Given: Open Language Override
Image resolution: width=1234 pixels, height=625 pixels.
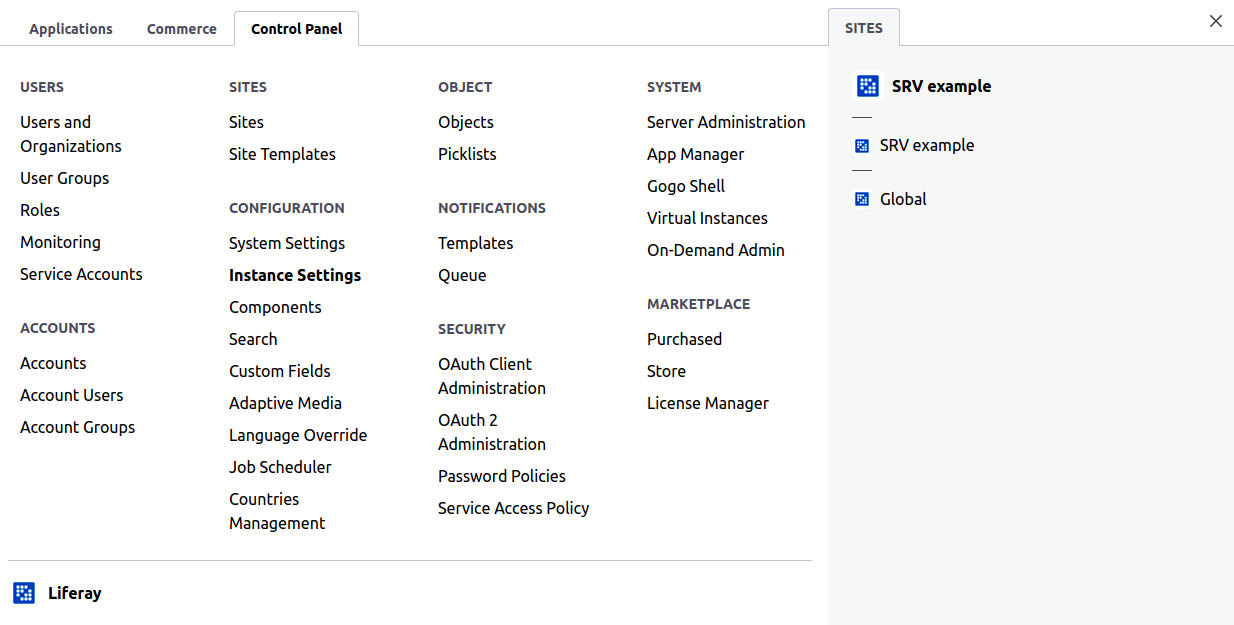Looking at the screenshot, I should [298, 435].
